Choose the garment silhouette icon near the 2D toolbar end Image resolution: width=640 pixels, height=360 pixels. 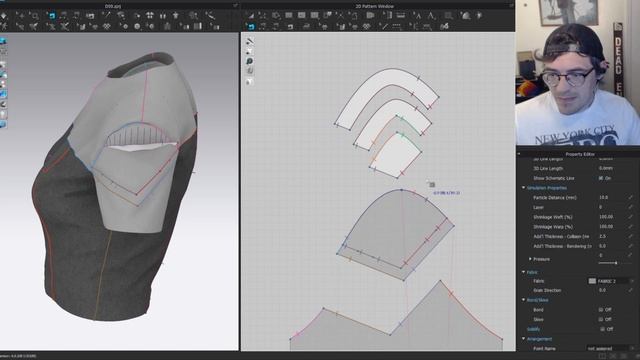pyautogui.click(x=466, y=16)
